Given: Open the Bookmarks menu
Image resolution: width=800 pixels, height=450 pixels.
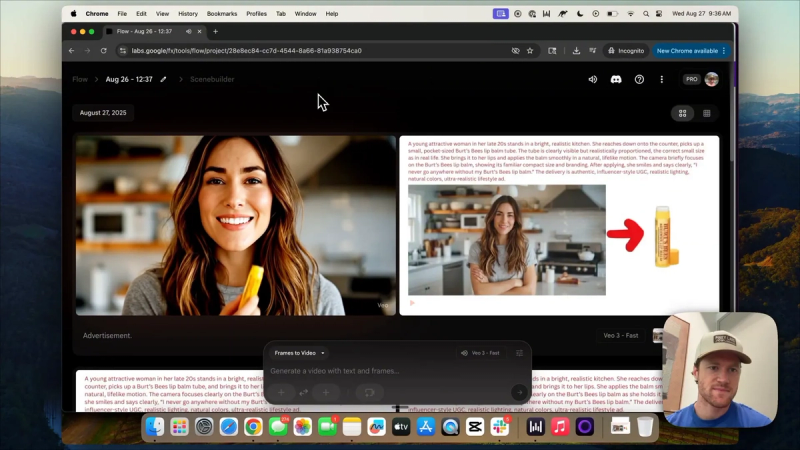Looking at the screenshot, I should (222, 14).
